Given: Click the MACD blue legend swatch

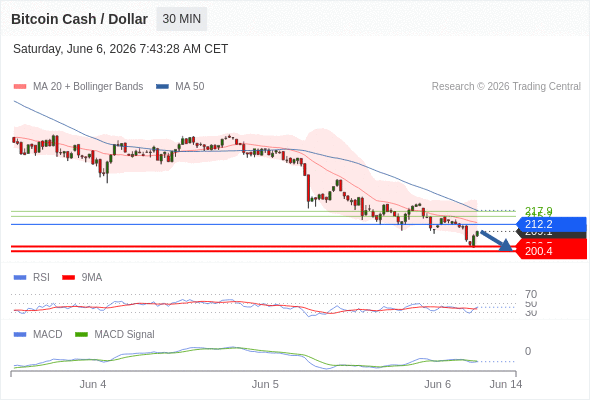Looking at the screenshot, I should tap(20, 335).
